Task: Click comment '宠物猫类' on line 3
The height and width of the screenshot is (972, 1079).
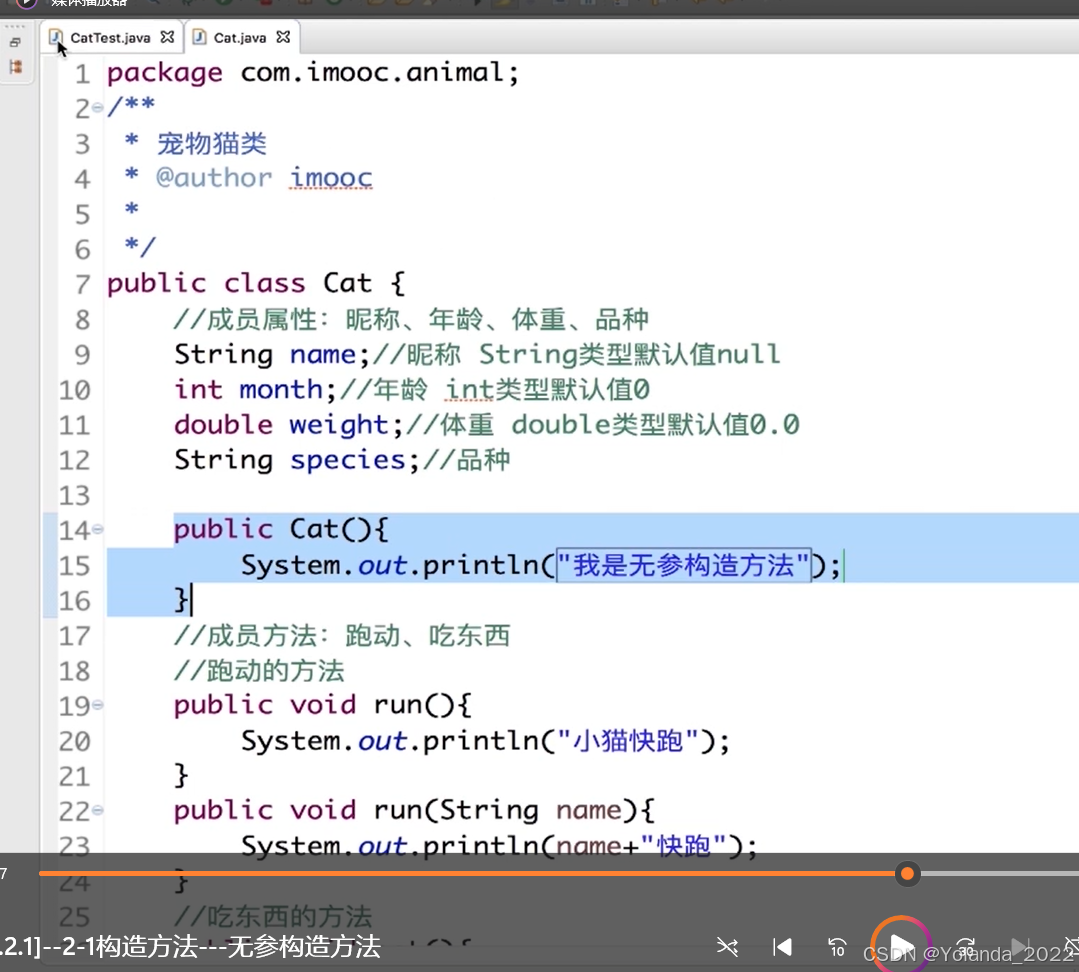Action: pyautogui.click(x=212, y=143)
